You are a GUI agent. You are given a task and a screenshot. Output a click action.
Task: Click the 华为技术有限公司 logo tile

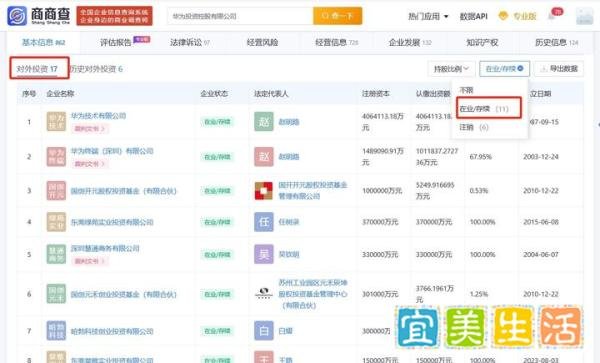click(x=56, y=122)
